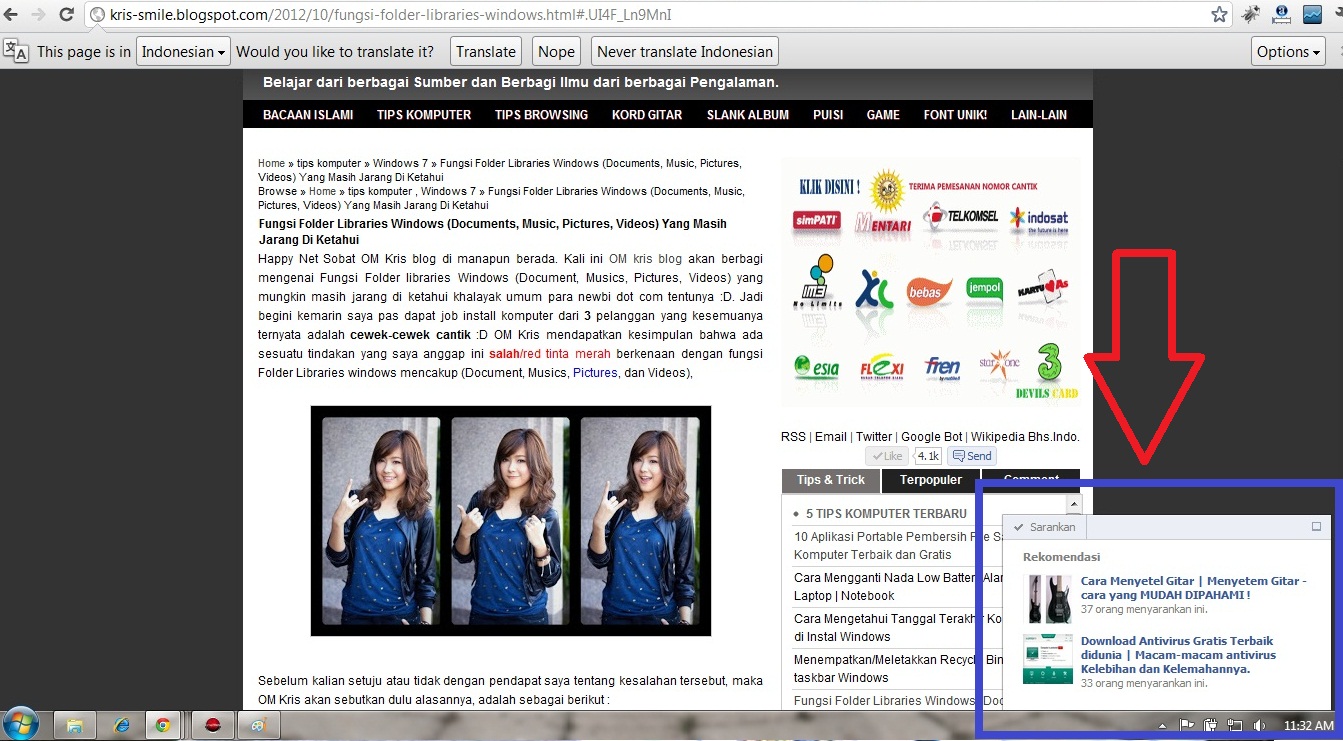The height and width of the screenshot is (741, 1343).
Task: Click the Facebook Send button
Action: (x=970, y=456)
